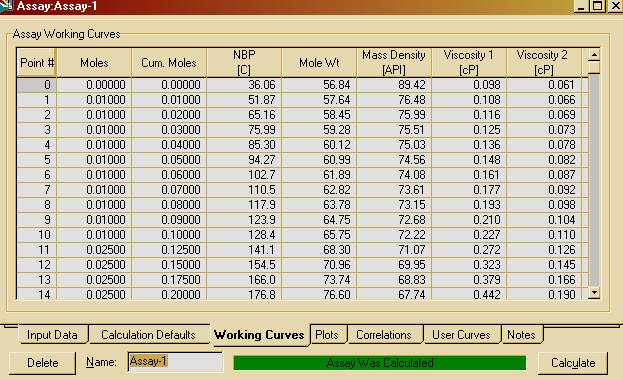Click Viscosity 2 cell 0.061
This screenshot has width=623, height=380.
pos(544,85)
